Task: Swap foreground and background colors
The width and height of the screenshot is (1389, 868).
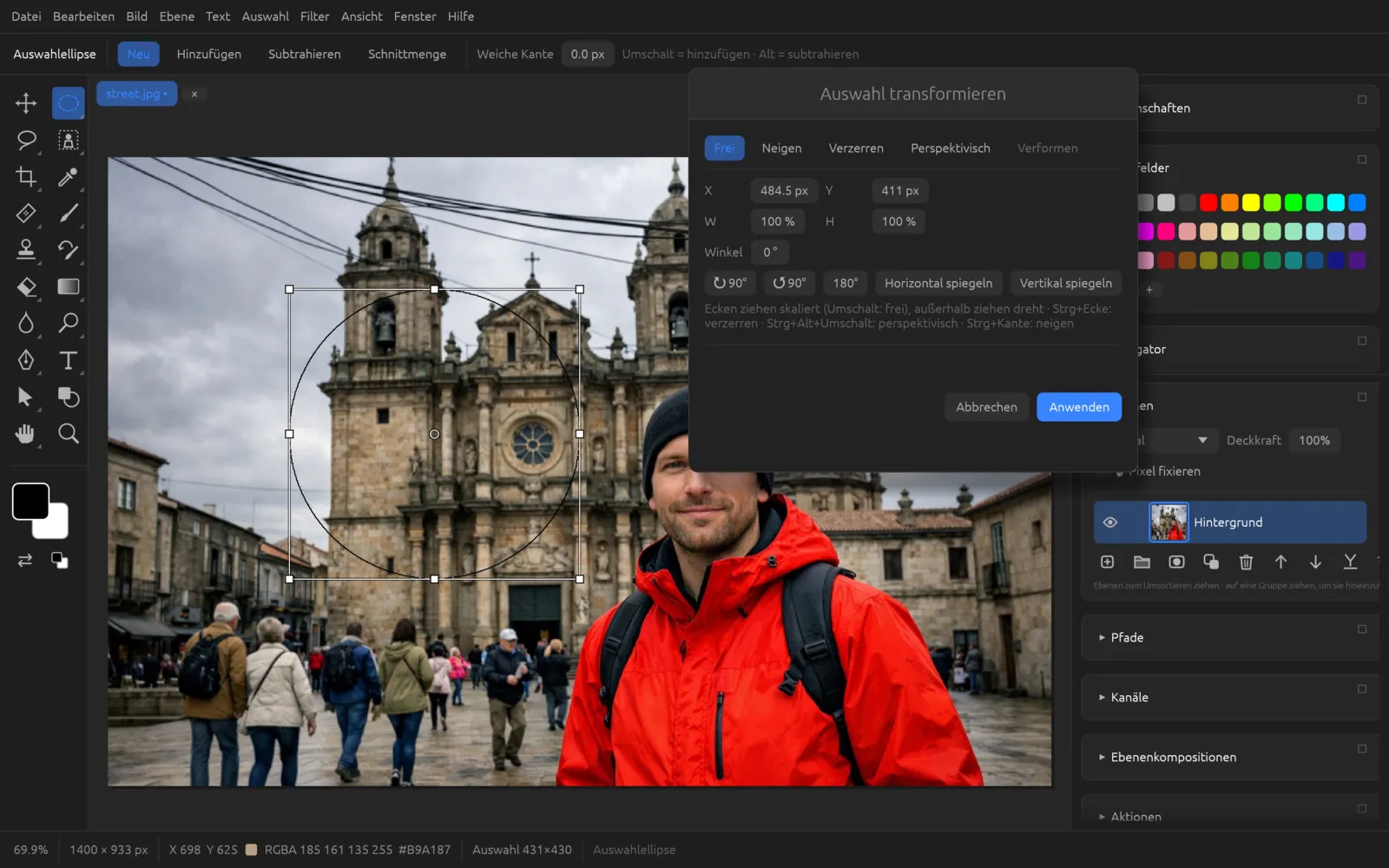Action: click(25, 561)
